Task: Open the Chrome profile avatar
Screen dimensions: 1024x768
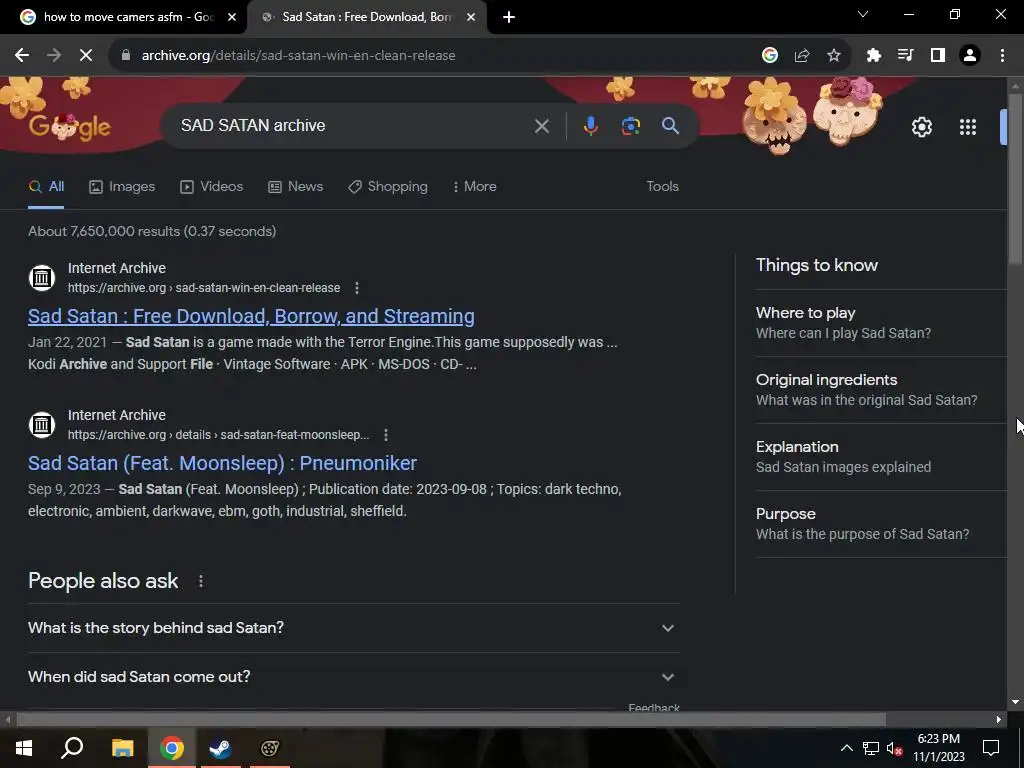Action: click(970, 56)
